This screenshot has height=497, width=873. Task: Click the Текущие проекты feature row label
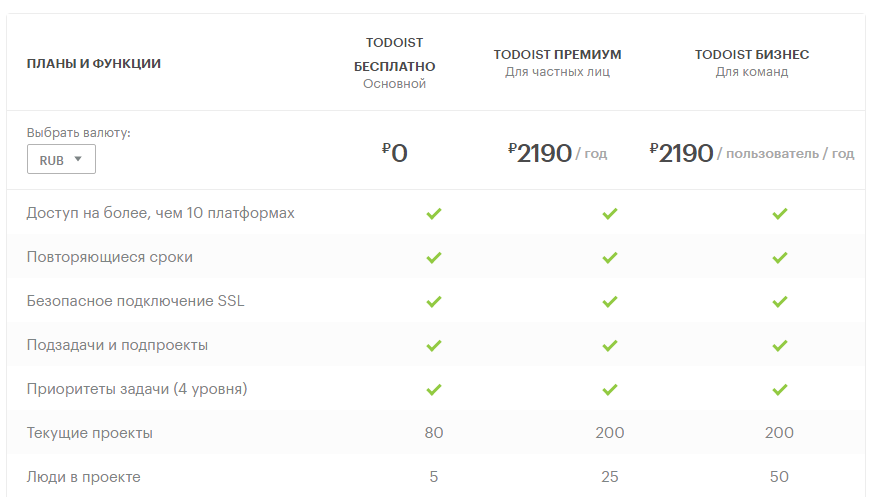[90, 433]
